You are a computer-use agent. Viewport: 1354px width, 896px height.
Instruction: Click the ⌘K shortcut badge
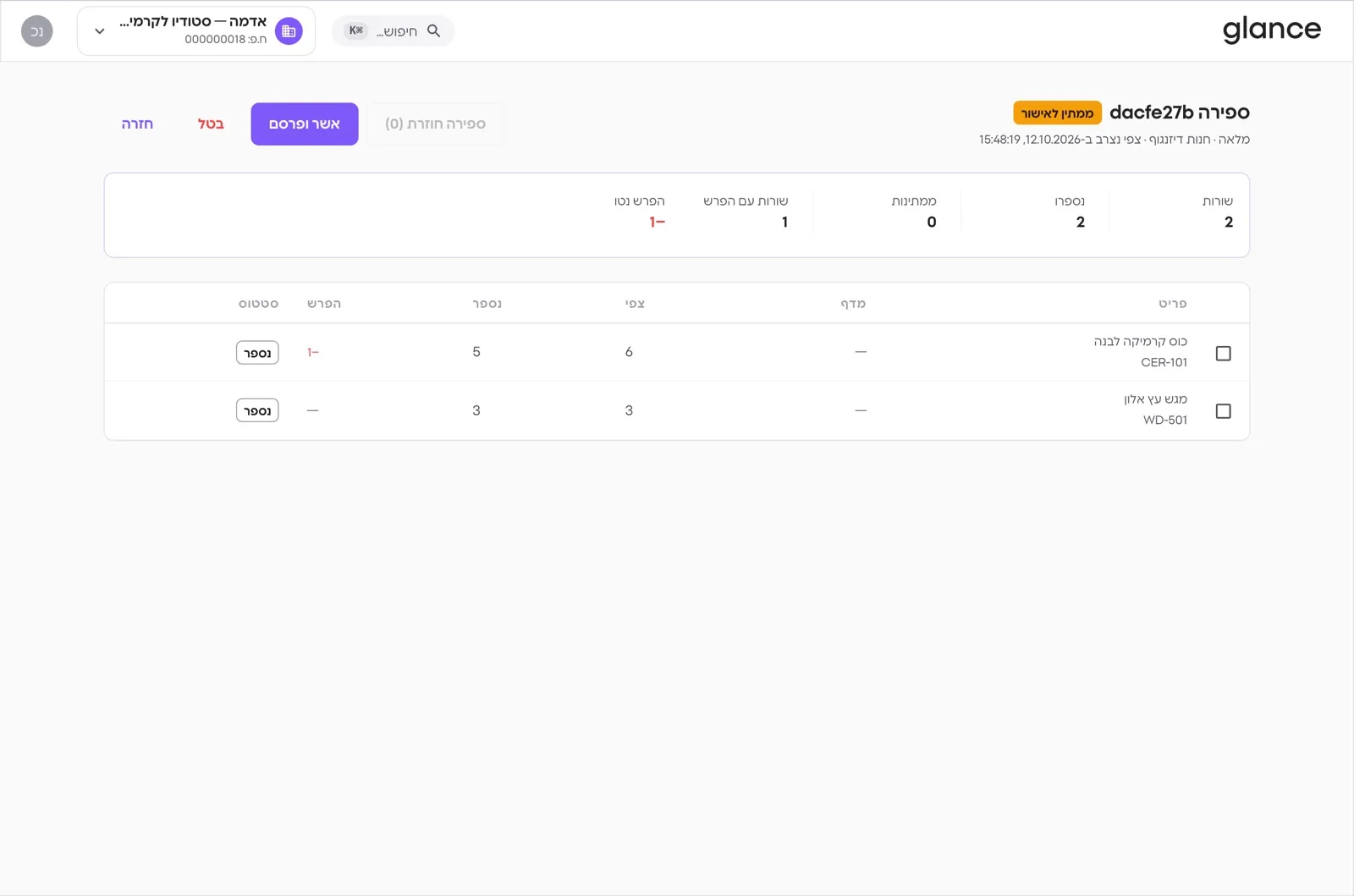[x=356, y=30]
